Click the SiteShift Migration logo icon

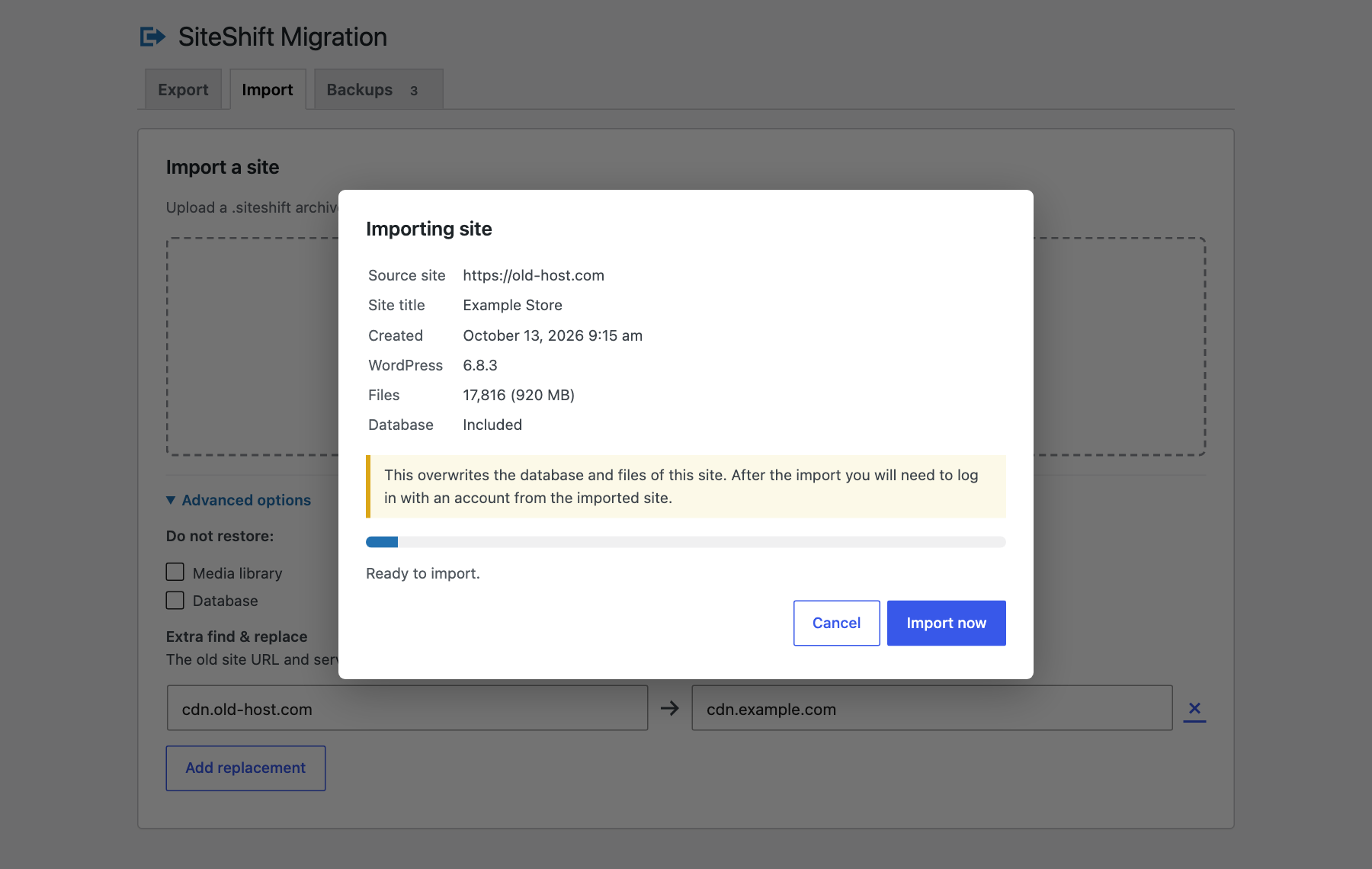click(152, 37)
